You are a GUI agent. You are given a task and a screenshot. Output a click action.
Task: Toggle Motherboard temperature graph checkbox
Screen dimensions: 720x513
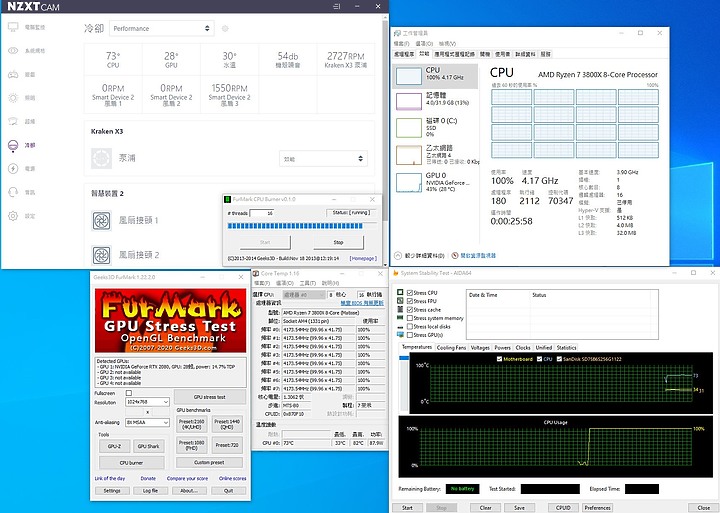pos(499,359)
